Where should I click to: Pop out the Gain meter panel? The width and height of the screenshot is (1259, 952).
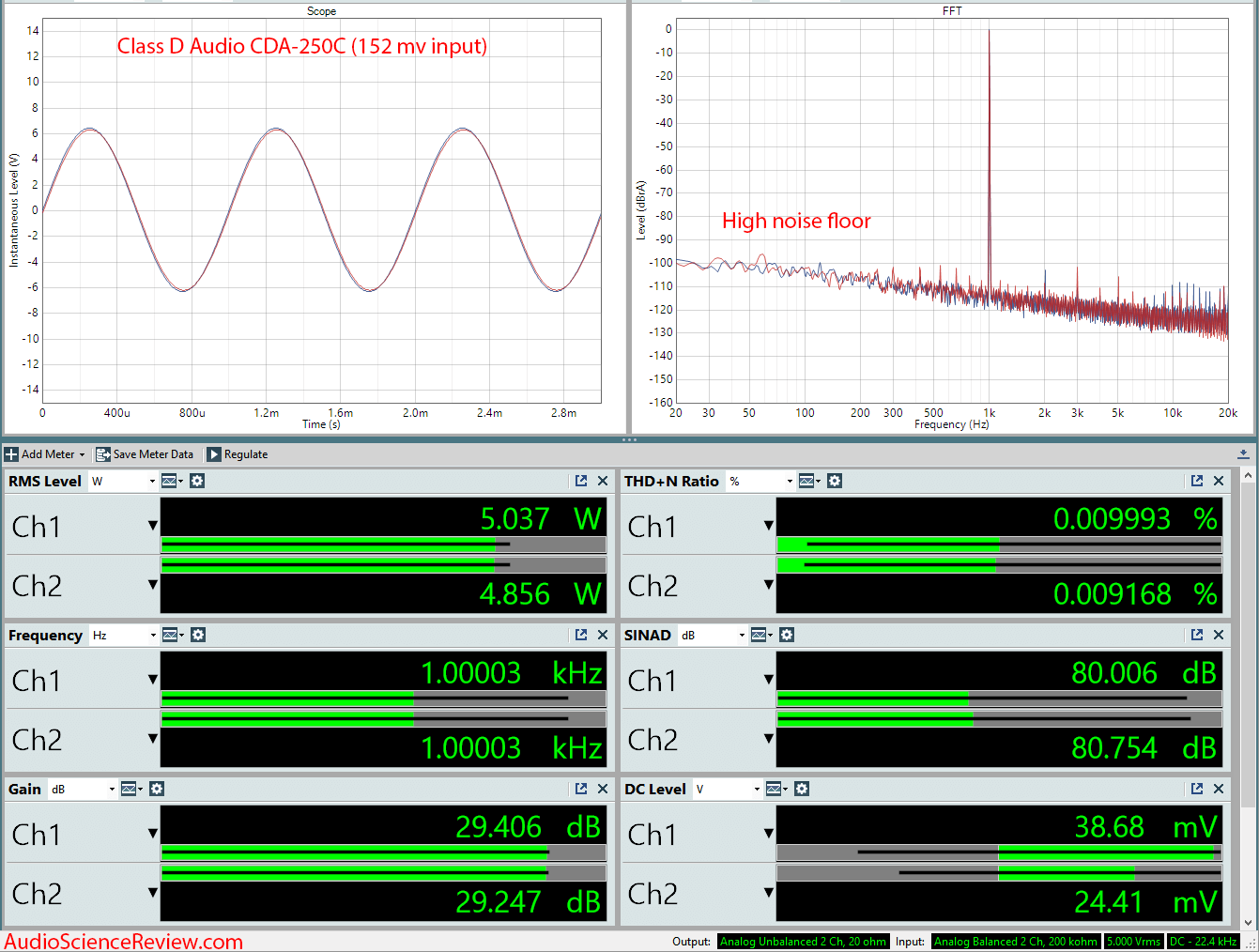point(581,789)
